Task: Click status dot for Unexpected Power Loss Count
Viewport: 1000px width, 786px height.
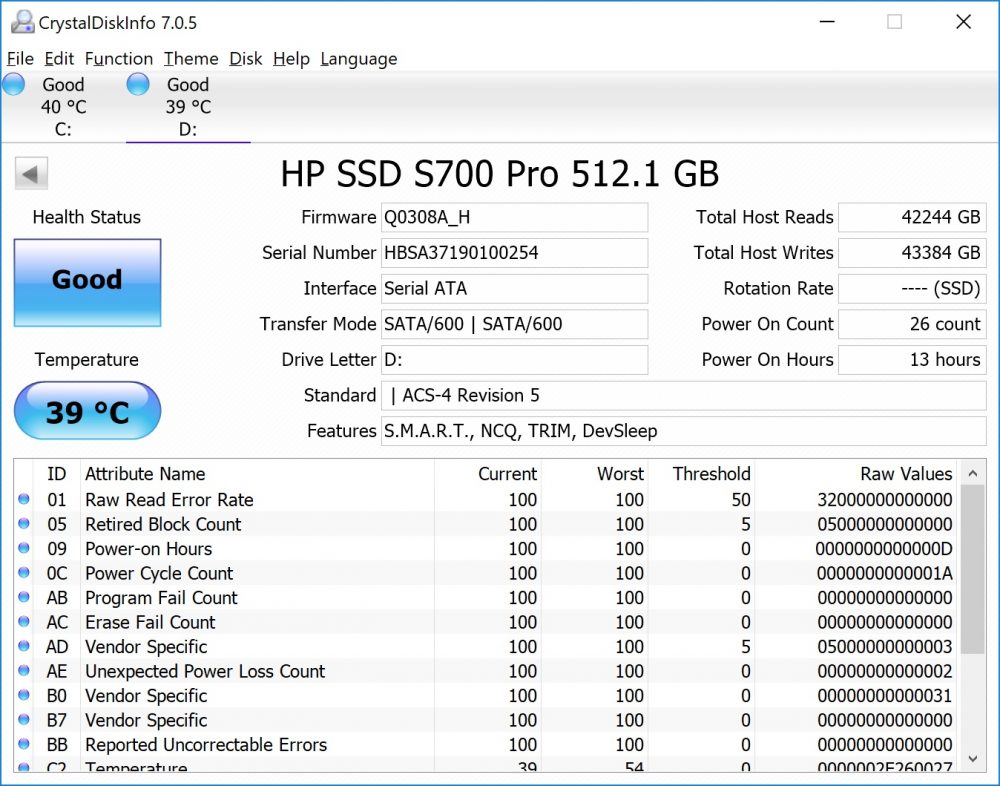Action: point(24,671)
